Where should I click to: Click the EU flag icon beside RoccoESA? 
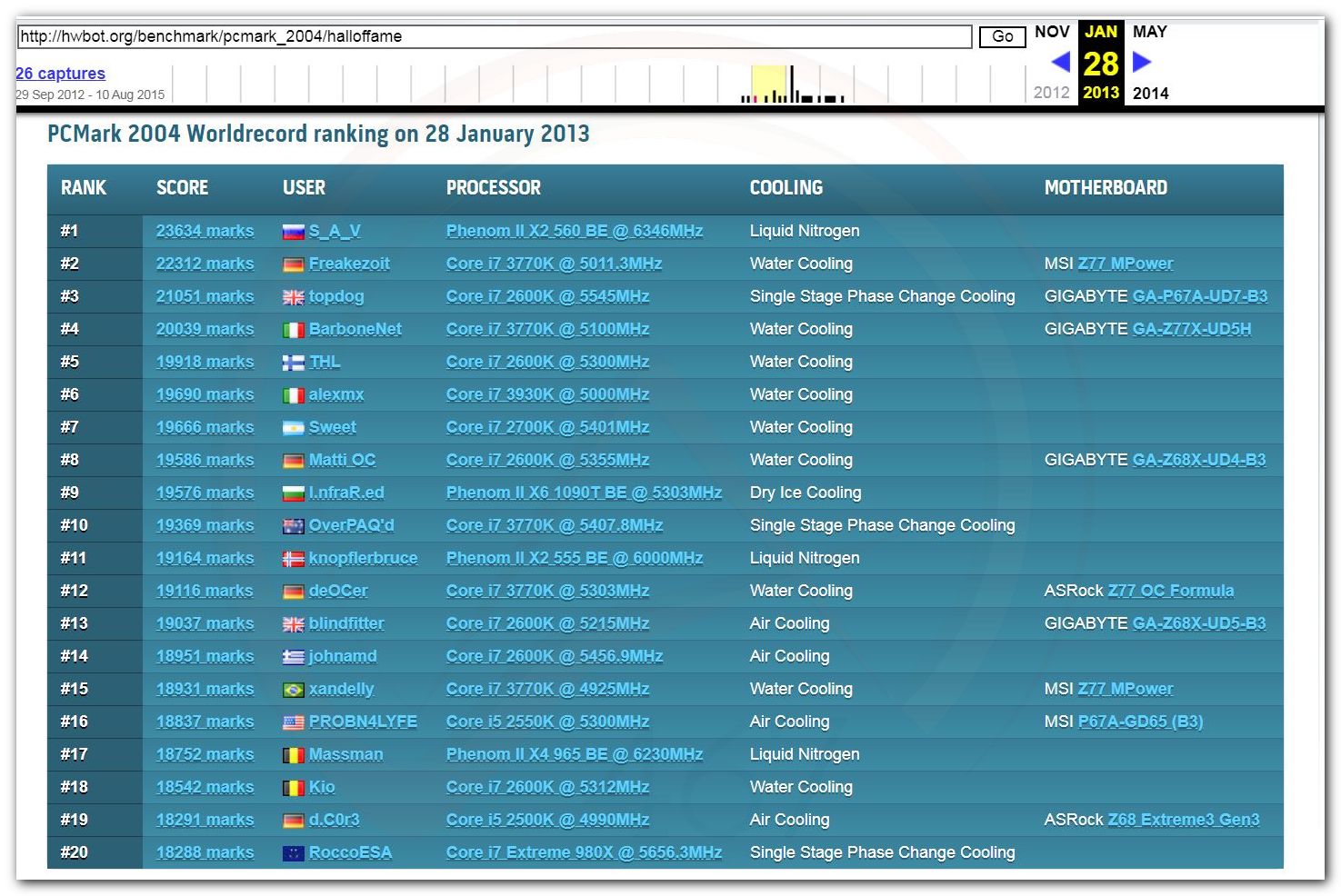click(x=293, y=853)
